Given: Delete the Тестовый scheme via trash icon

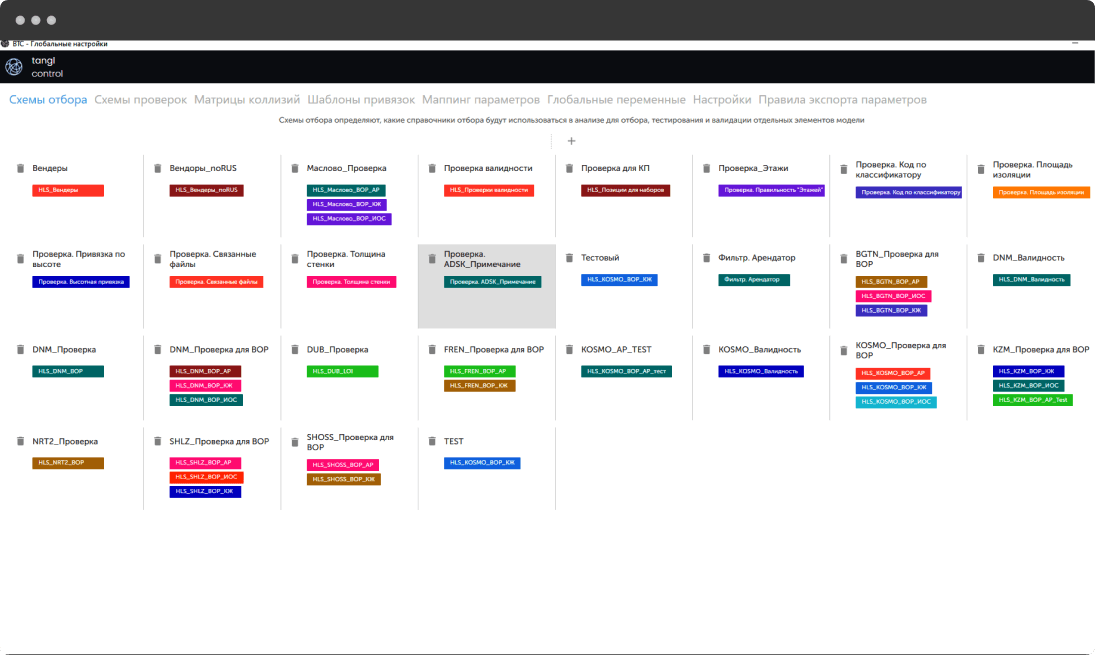Looking at the screenshot, I should (x=569, y=258).
